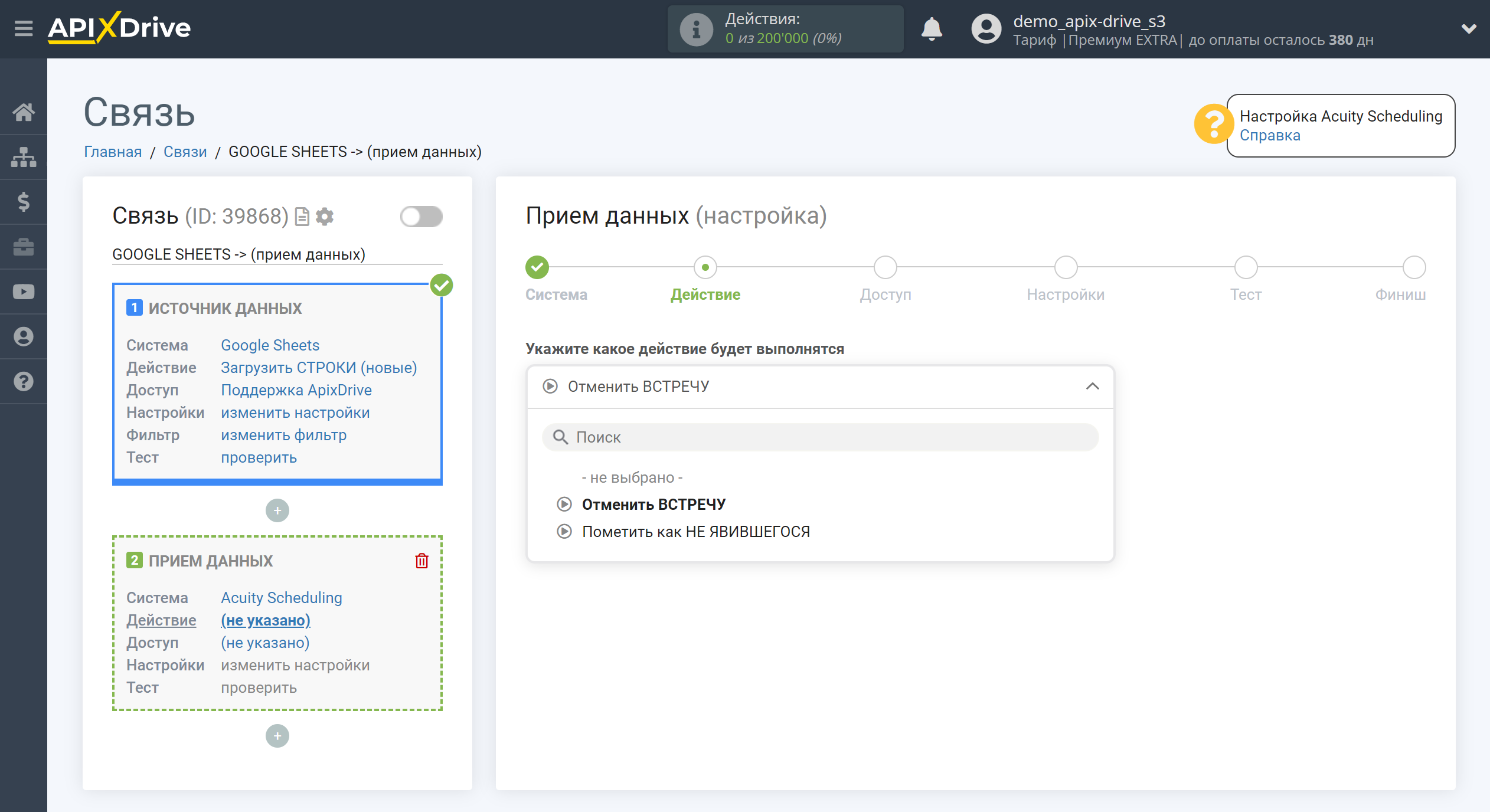The width and height of the screenshot is (1490, 812).
Task: Go to the Финиш step
Action: [x=1414, y=267]
